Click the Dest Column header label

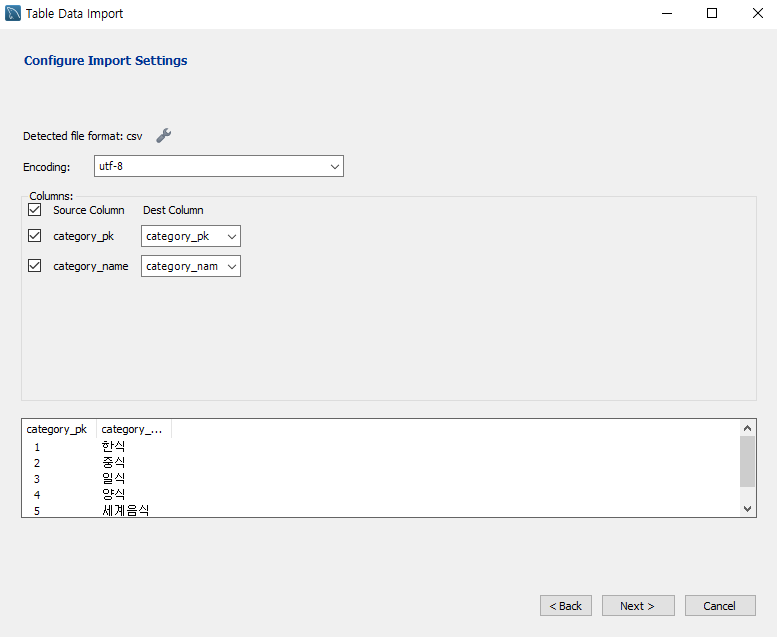click(173, 210)
